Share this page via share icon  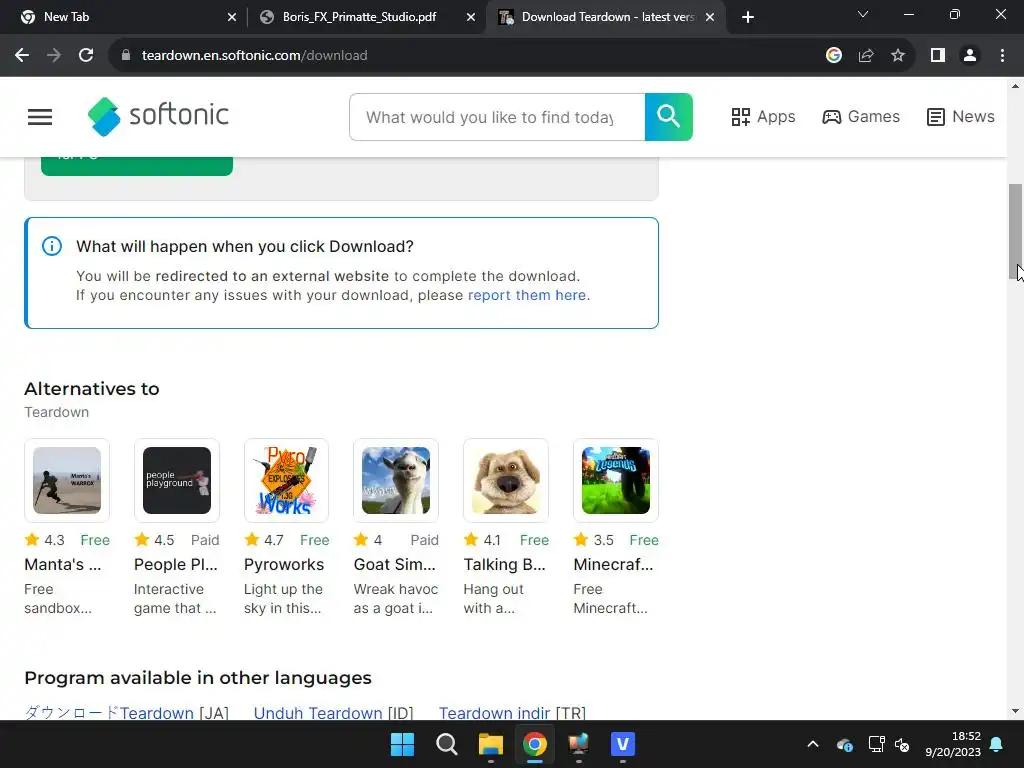point(866,56)
